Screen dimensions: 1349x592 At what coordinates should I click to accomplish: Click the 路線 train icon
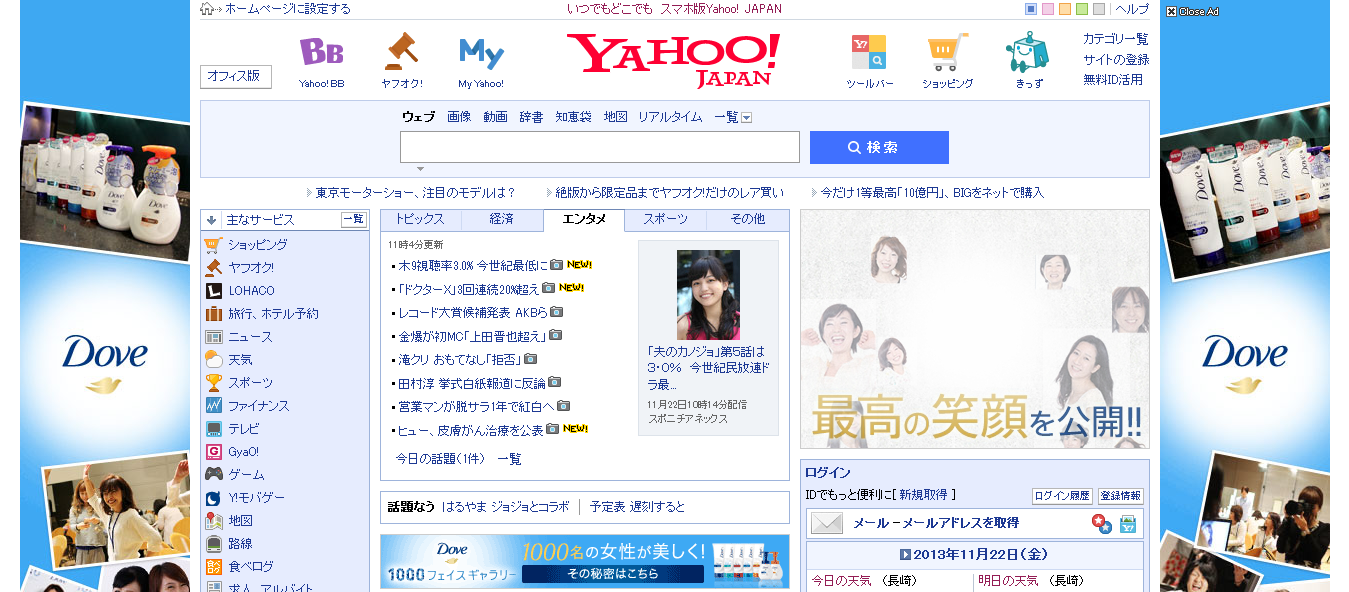[213, 544]
